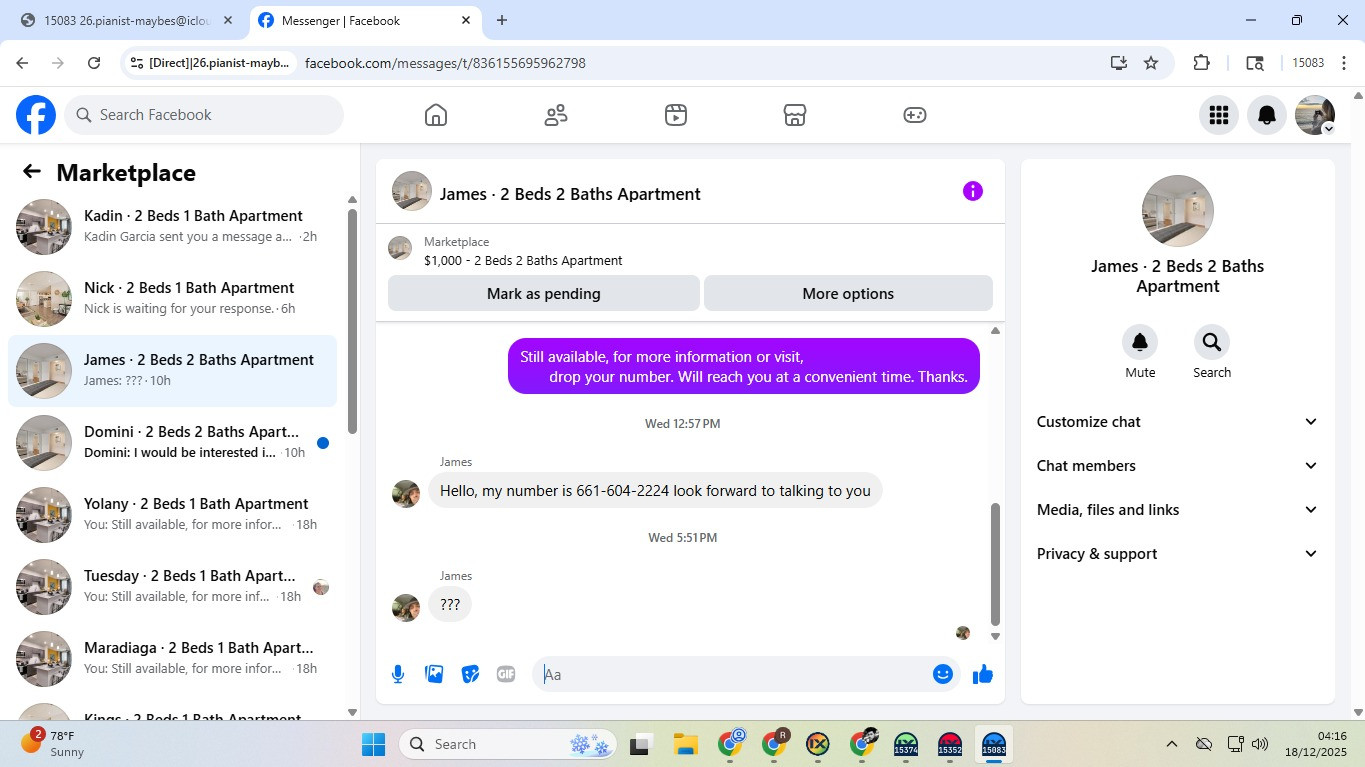The image size is (1365, 767).
Task: Click the large listing photo in info panel
Action: pyautogui.click(x=1178, y=211)
